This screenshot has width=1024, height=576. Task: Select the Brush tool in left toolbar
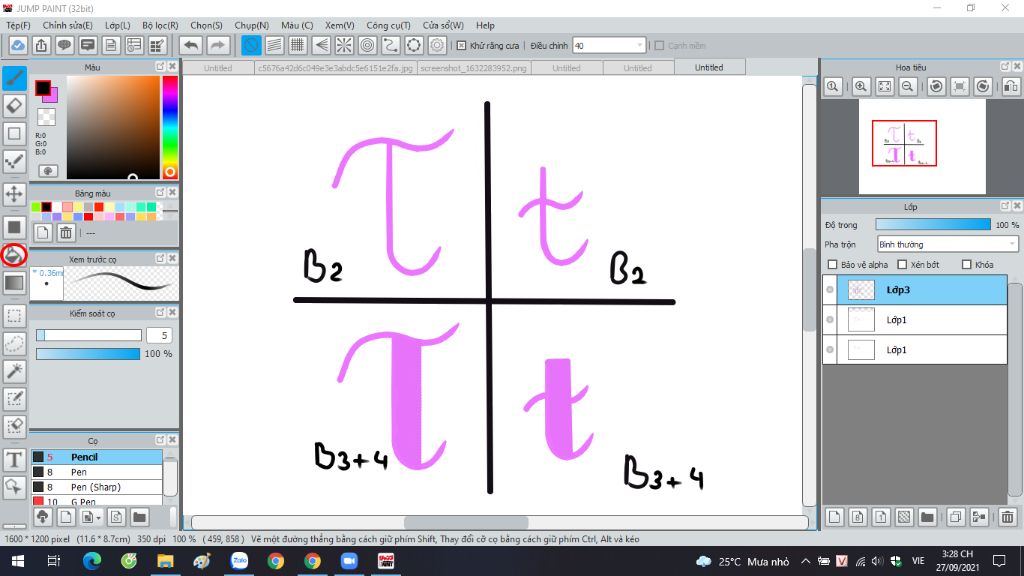point(14,79)
